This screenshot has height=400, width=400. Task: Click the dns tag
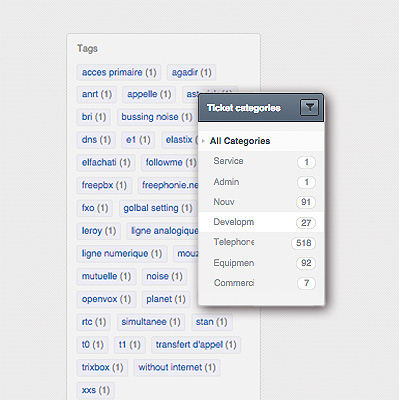point(96,140)
